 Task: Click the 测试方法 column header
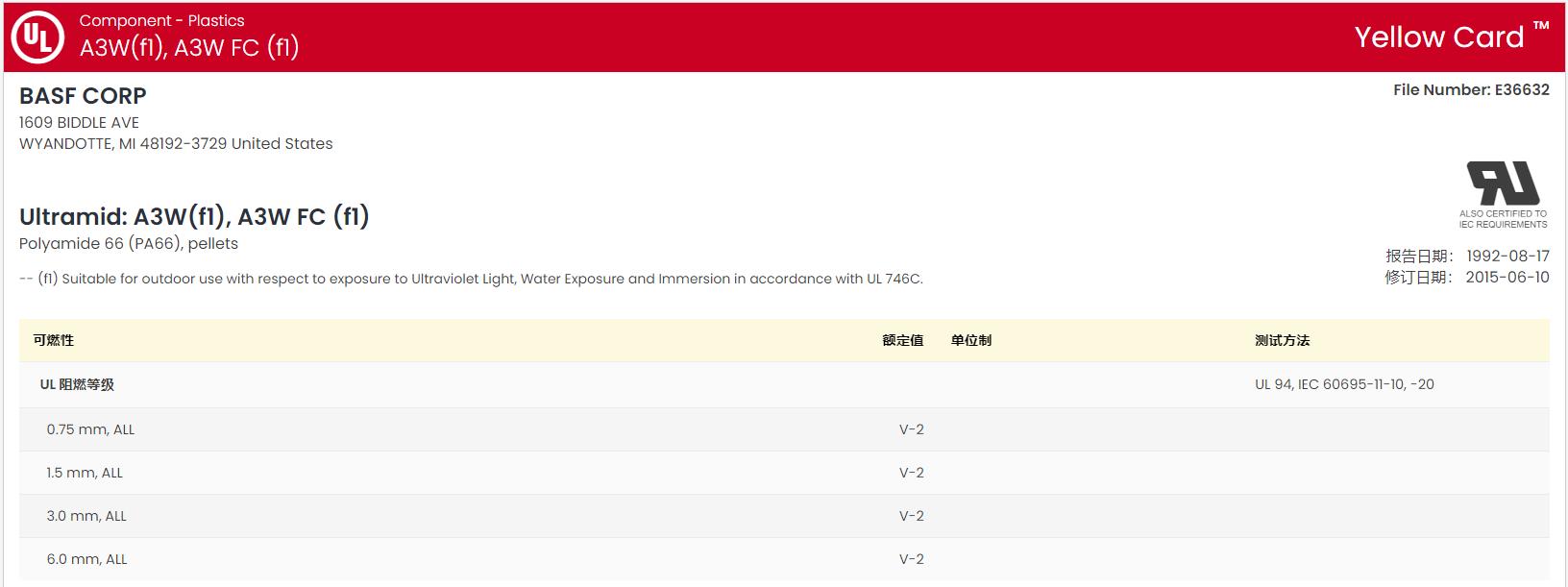(x=1282, y=340)
